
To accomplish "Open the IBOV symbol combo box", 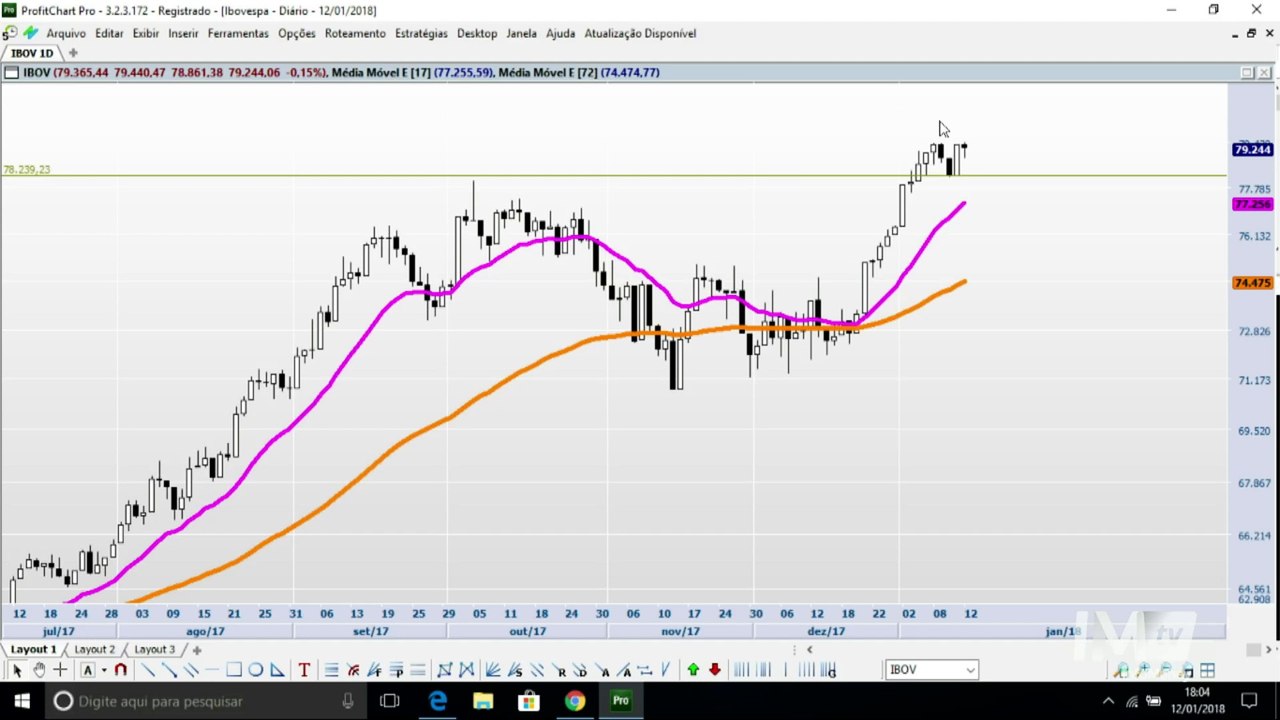I will pyautogui.click(x=932, y=670).
